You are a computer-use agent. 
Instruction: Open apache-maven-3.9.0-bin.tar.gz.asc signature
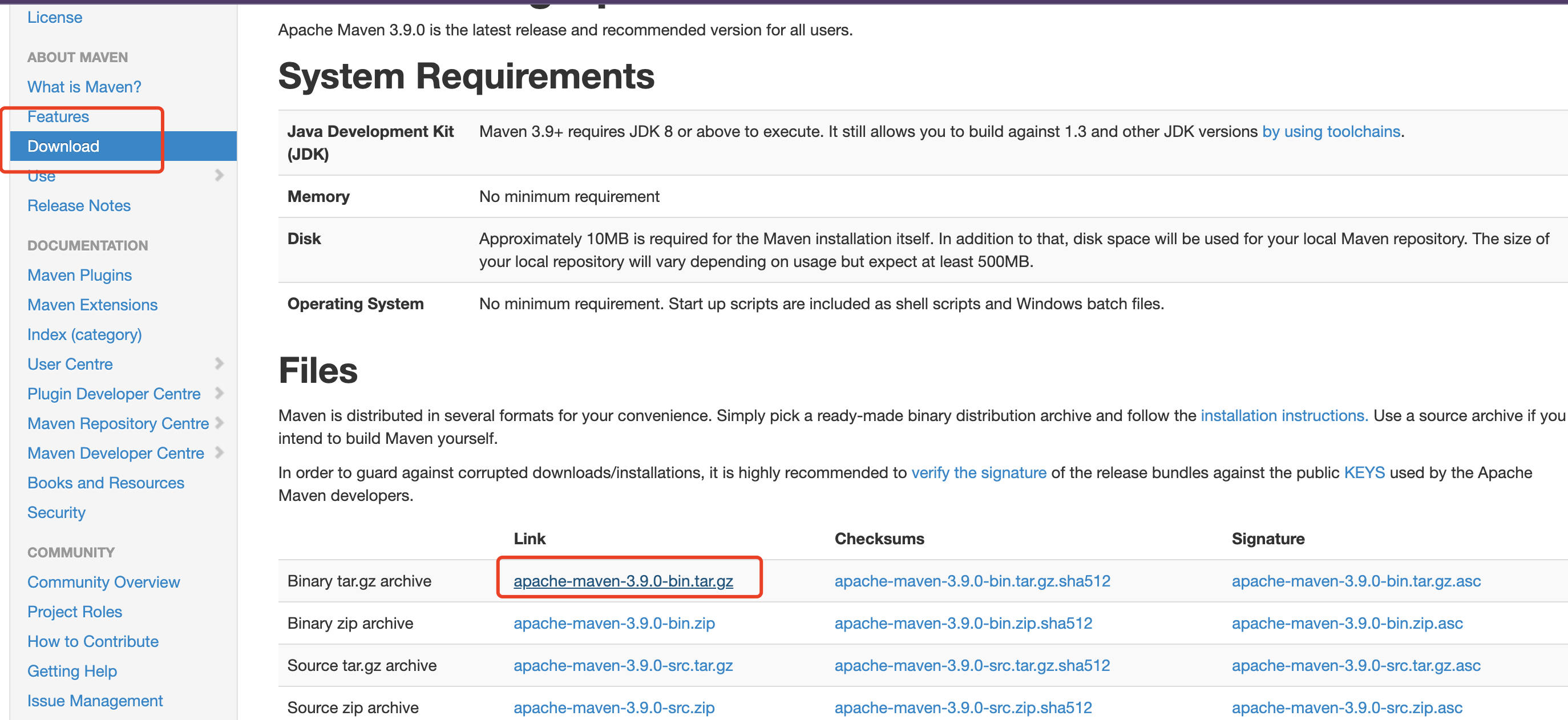coord(1356,581)
